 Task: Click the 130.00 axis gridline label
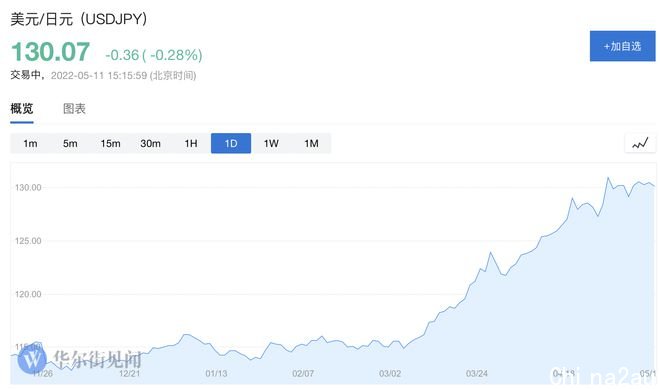click(x=28, y=187)
